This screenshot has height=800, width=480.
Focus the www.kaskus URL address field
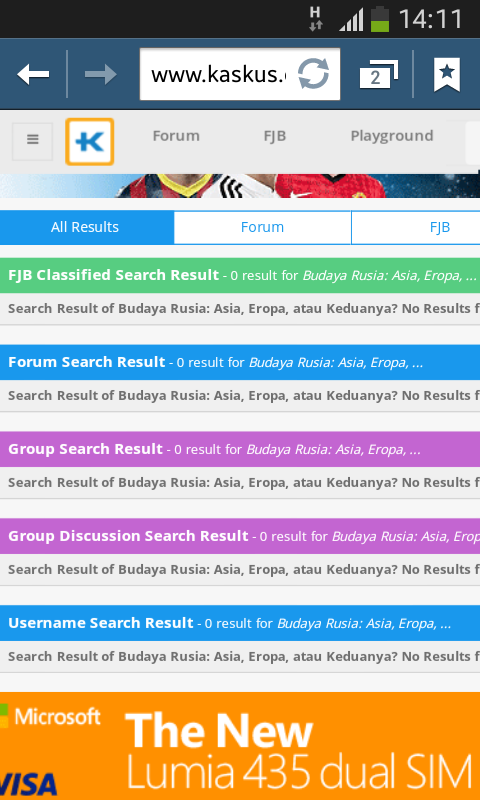[x=240, y=74]
